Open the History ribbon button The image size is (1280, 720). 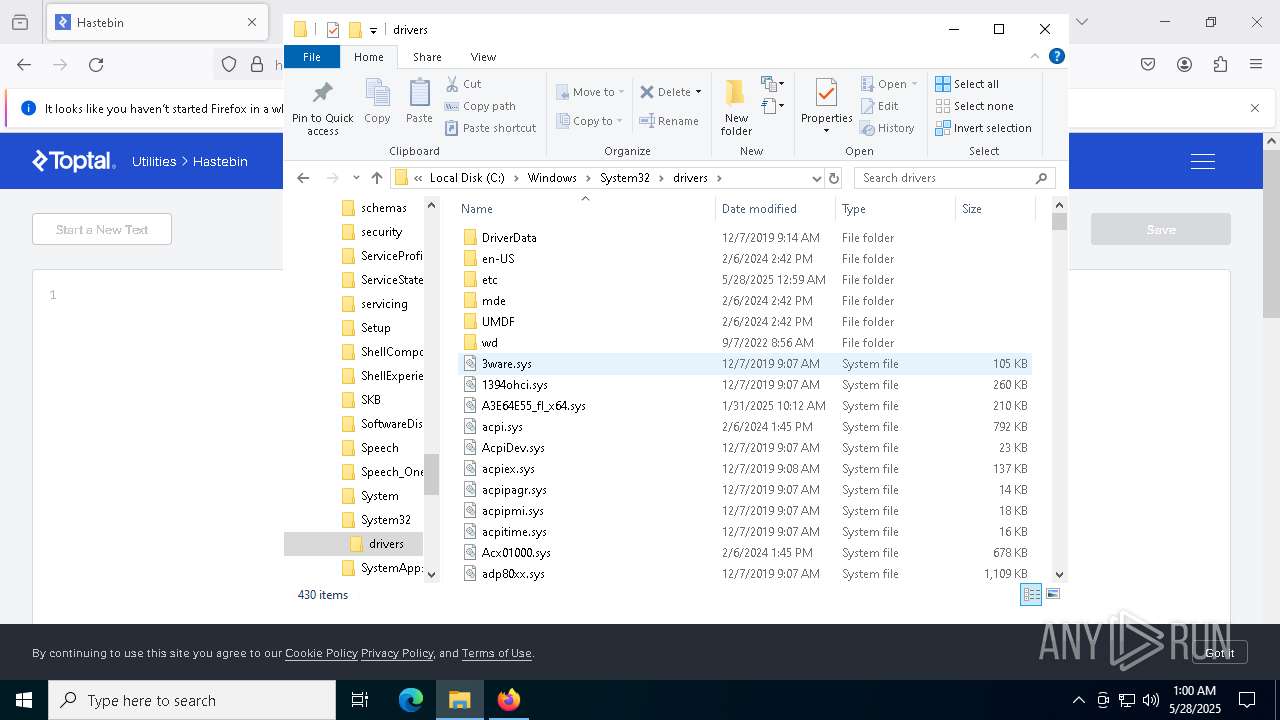click(x=887, y=128)
